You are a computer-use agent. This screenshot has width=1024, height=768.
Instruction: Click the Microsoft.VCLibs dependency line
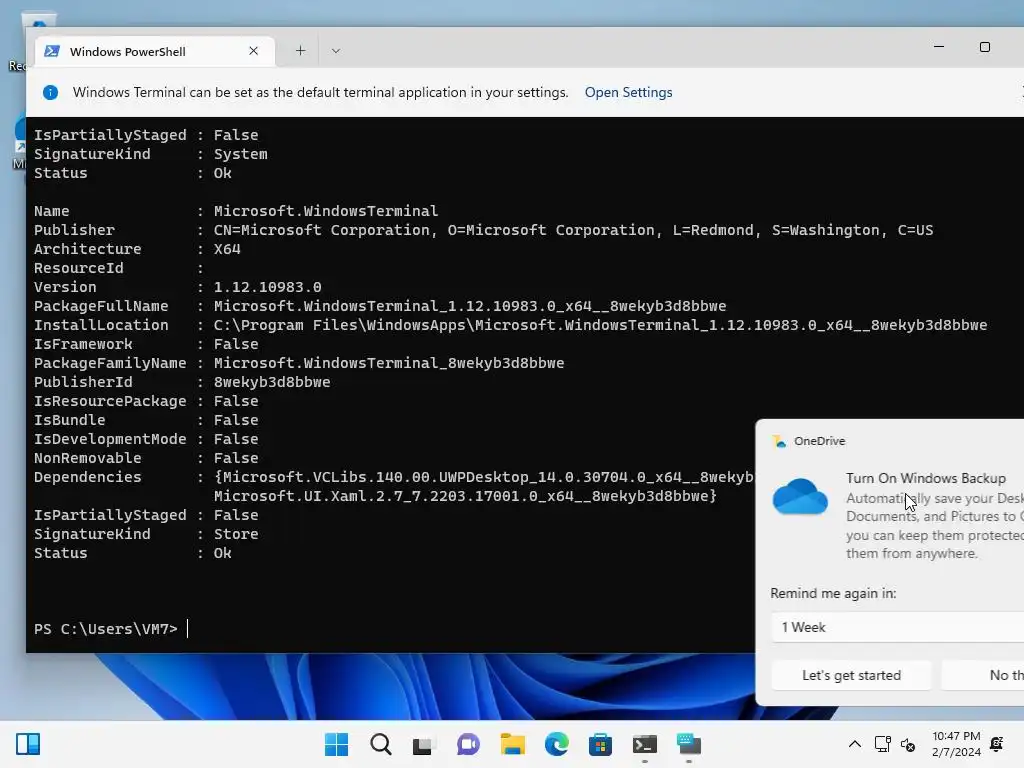[485, 477]
